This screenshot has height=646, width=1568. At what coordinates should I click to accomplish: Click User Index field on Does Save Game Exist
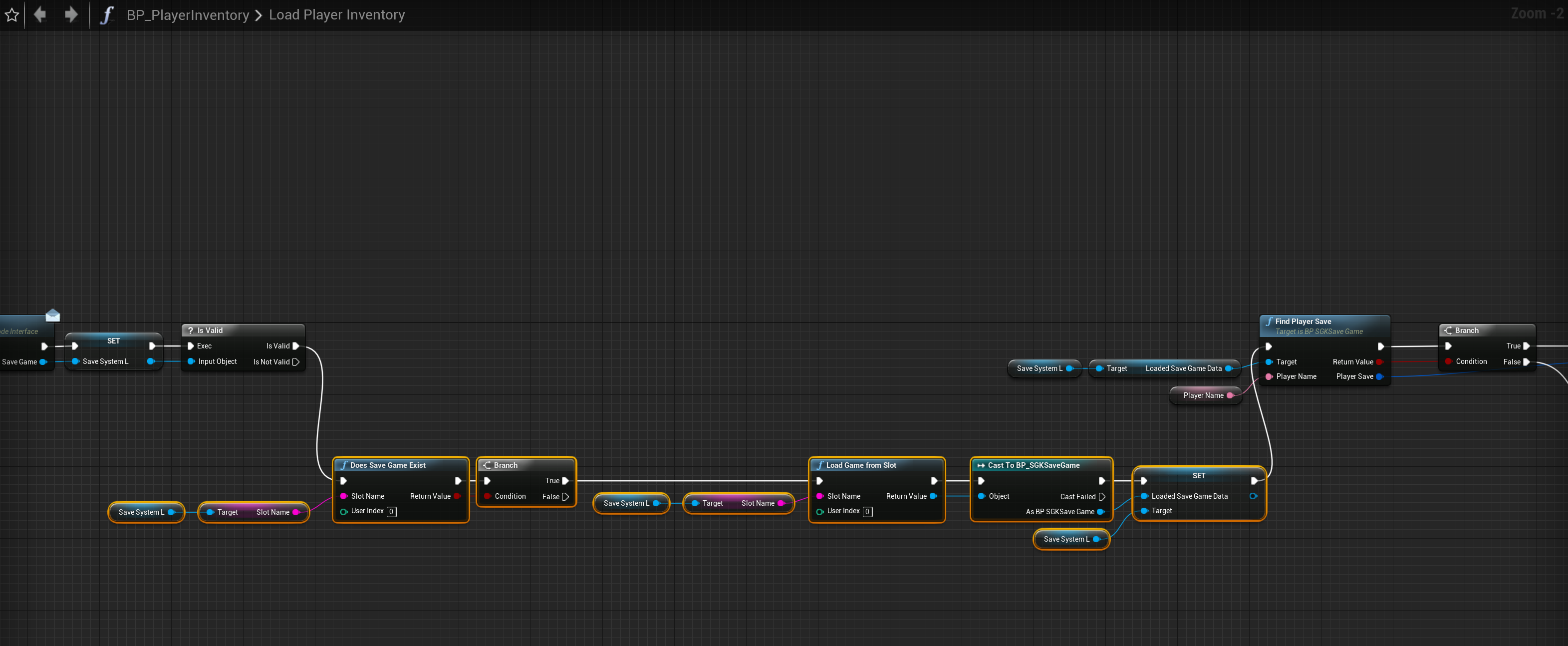391,511
